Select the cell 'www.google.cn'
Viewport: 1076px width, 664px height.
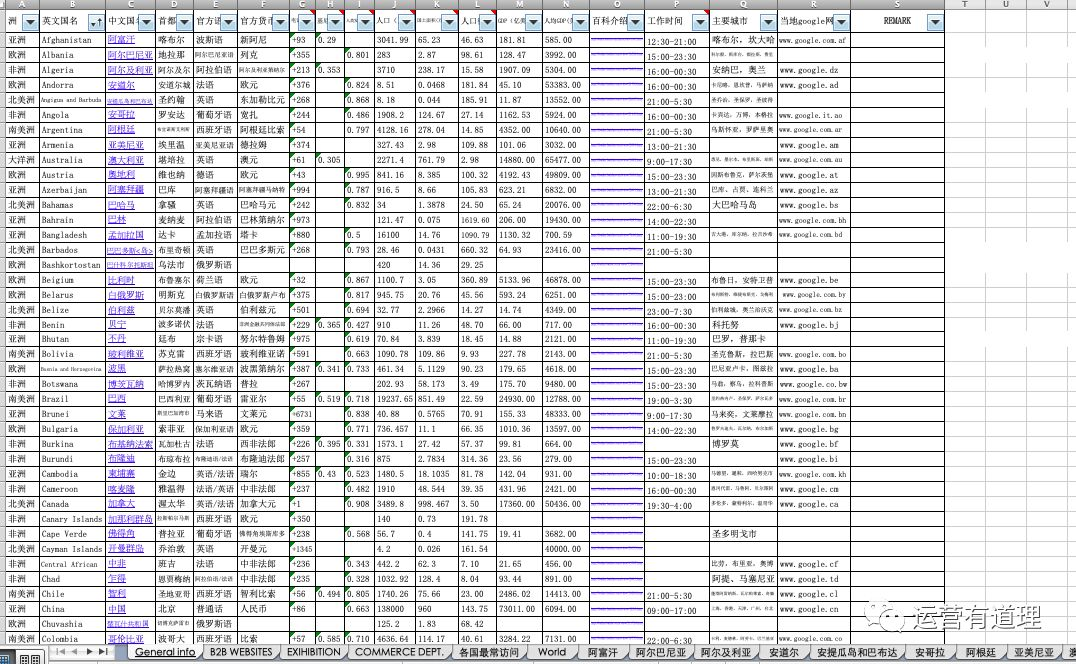tap(814, 609)
